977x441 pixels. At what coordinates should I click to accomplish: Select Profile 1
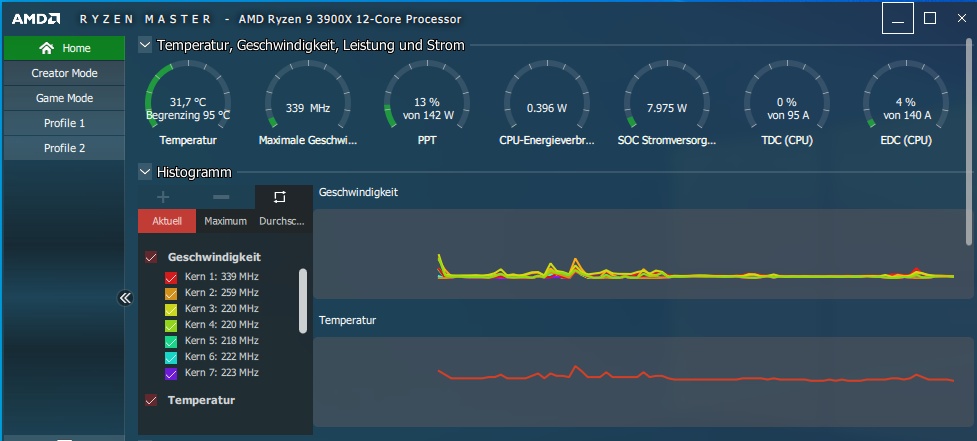pyautogui.click(x=64, y=123)
